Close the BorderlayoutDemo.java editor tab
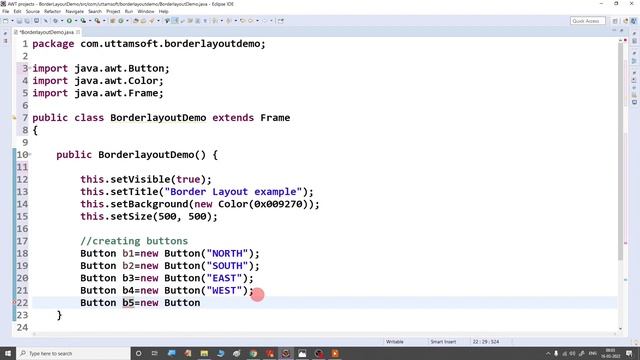Screen dimensions: 640x360 [x=78, y=32]
